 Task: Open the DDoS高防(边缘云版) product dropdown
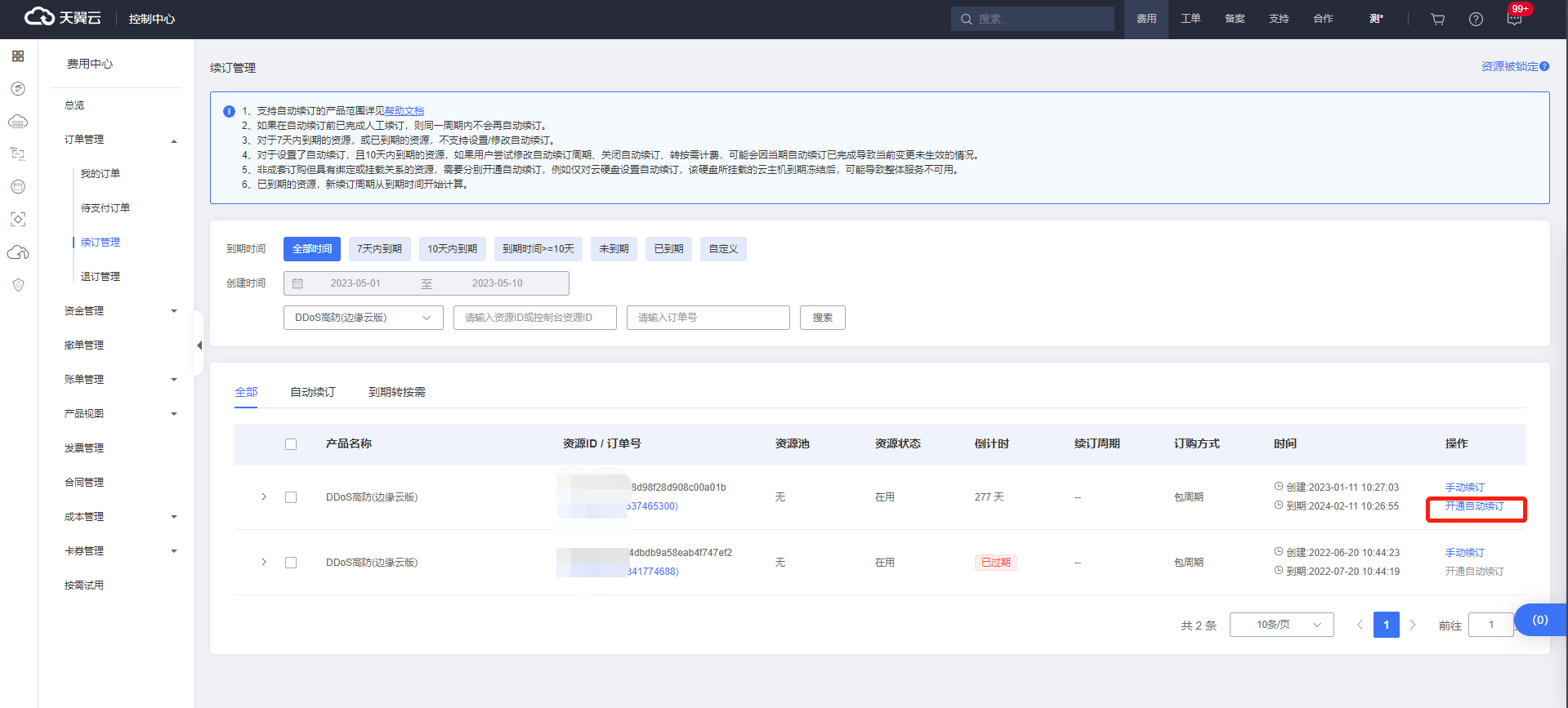[363, 318]
